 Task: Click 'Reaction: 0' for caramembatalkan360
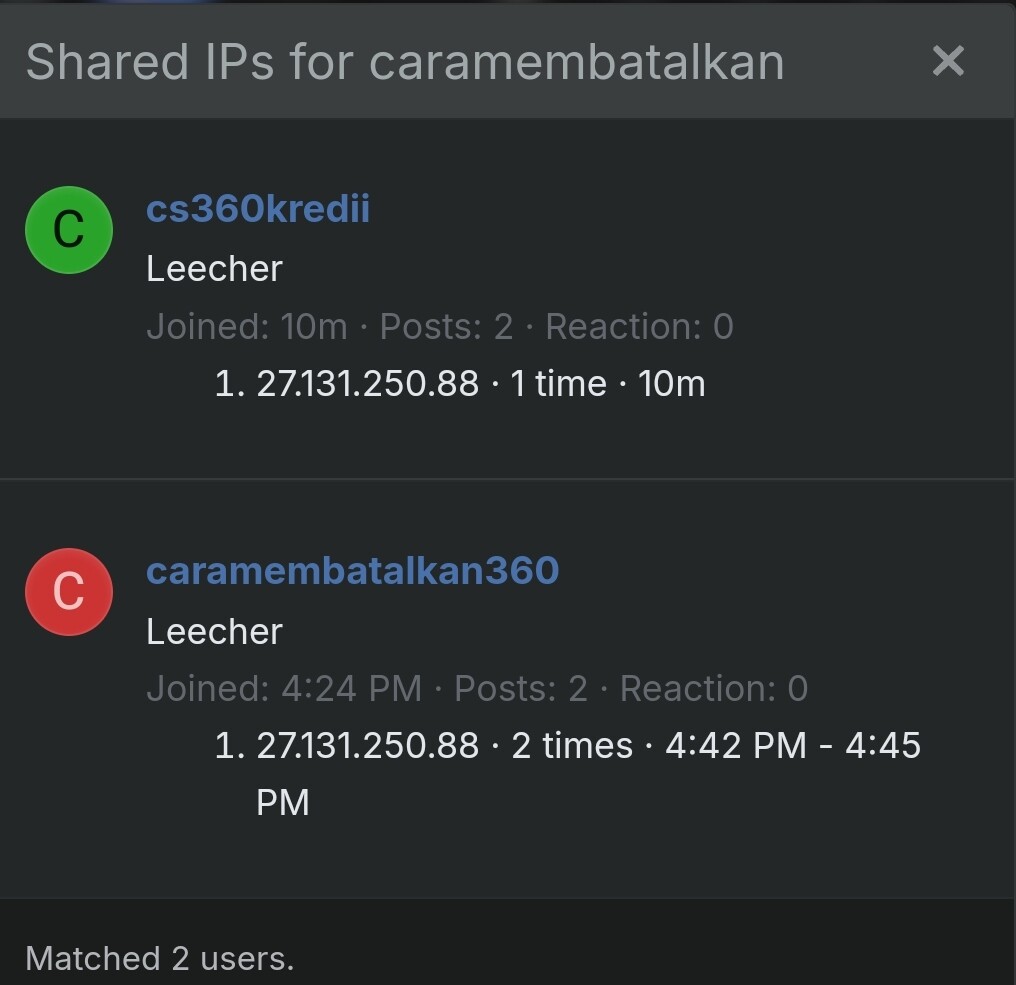pos(713,688)
